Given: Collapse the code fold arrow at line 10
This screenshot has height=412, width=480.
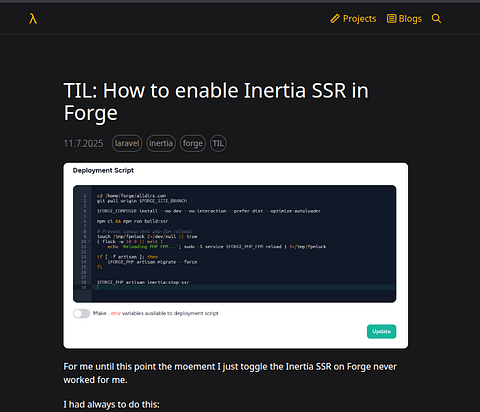Looking at the screenshot, I should 89,241.
